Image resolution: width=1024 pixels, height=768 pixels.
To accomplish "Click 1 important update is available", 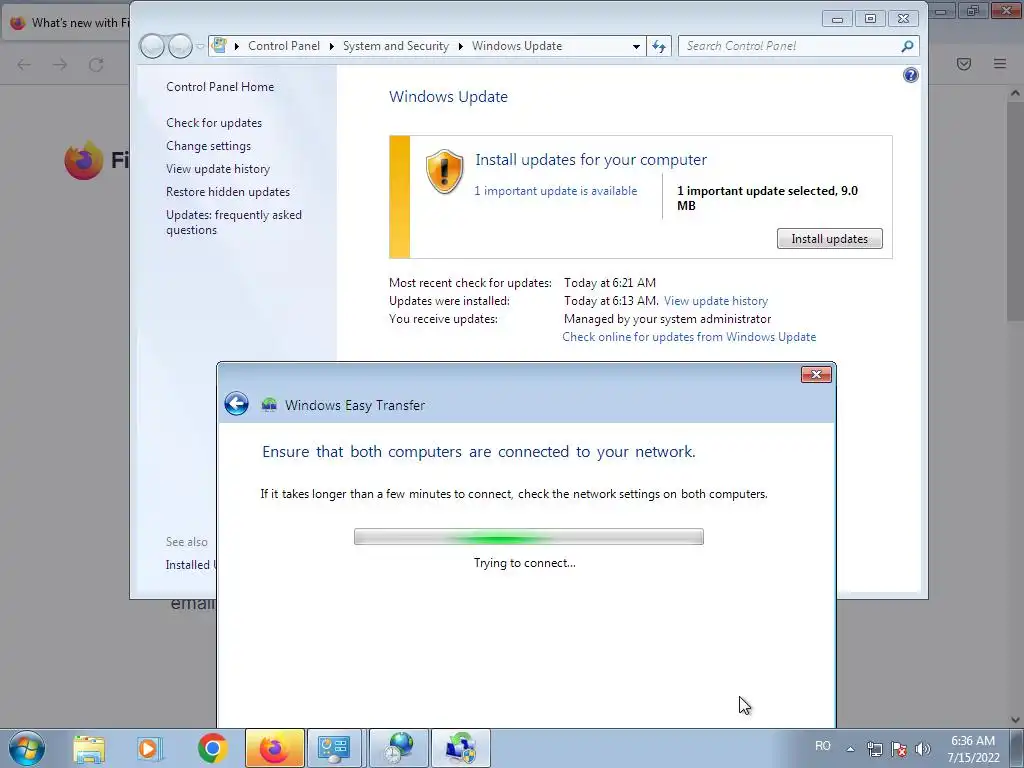I will coord(555,191).
